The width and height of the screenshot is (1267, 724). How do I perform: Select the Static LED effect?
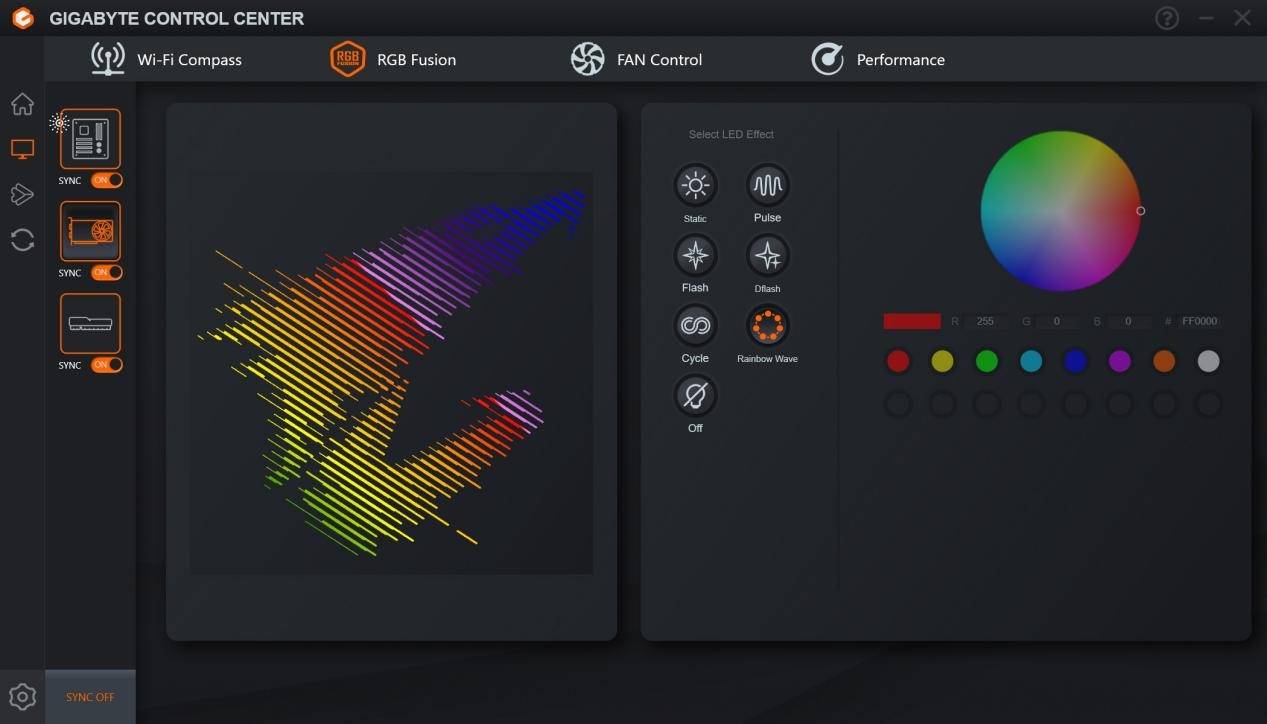point(695,185)
